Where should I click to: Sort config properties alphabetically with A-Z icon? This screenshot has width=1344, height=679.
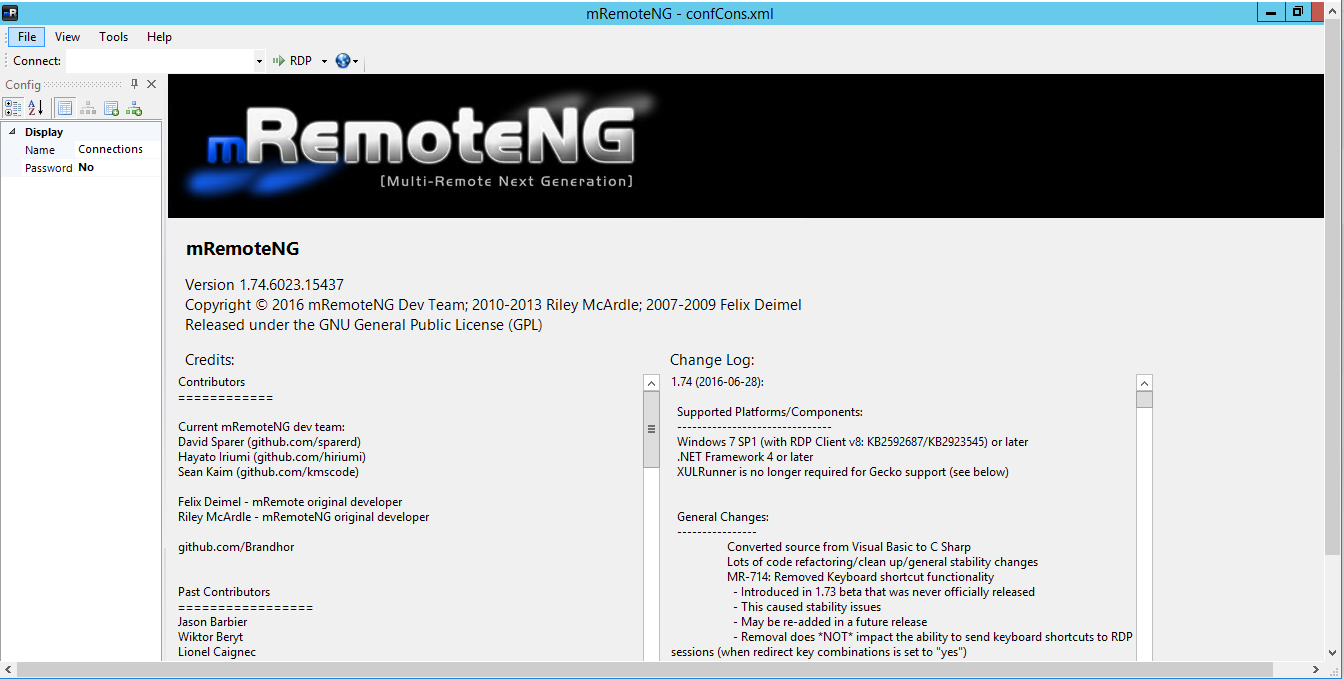click(36, 108)
